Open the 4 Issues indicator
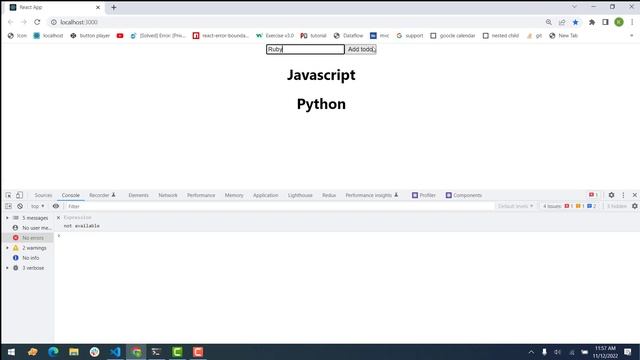This screenshot has height=360, width=640. click(570, 207)
